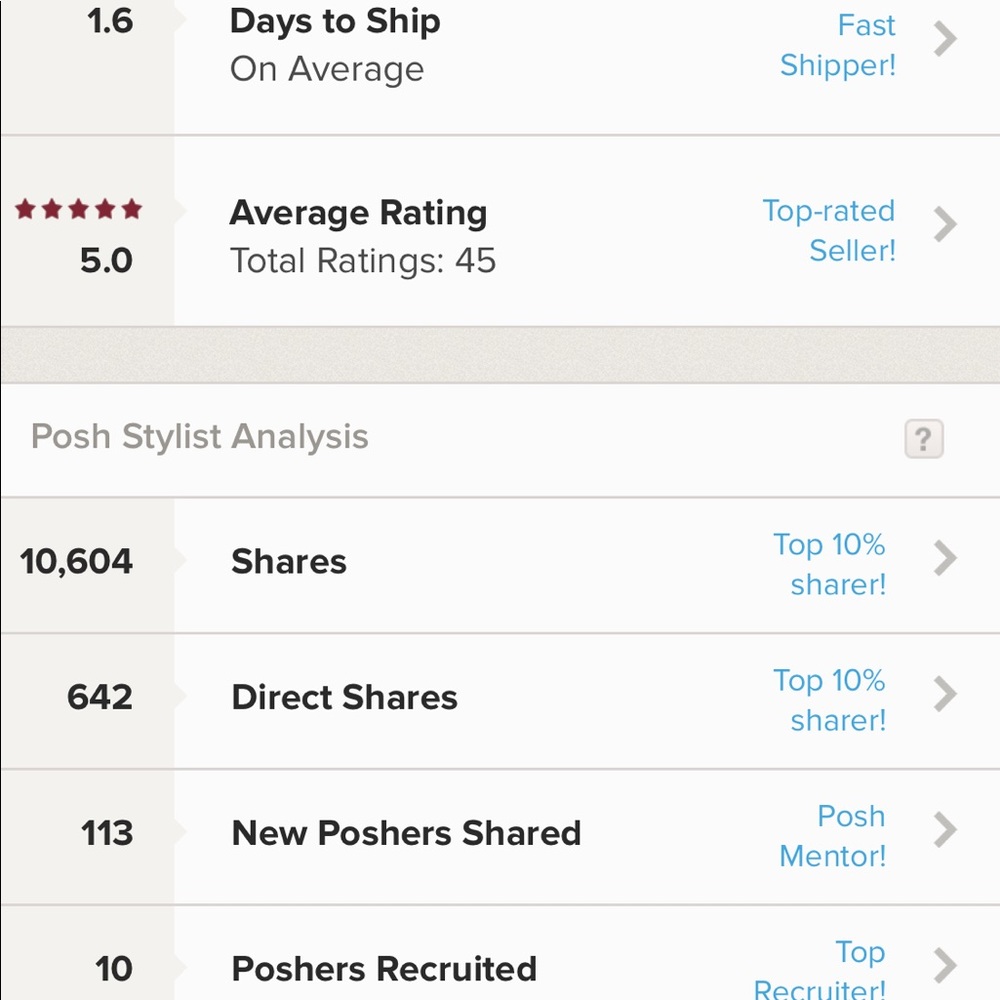Click the 10,604 shares count
This screenshot has height=1000, width=1000.
77,562
